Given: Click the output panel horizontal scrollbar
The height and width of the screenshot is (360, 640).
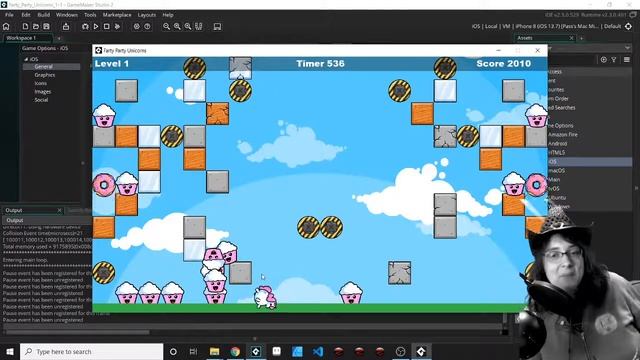Looking at the screenshot, I should [x=78, y=332].
